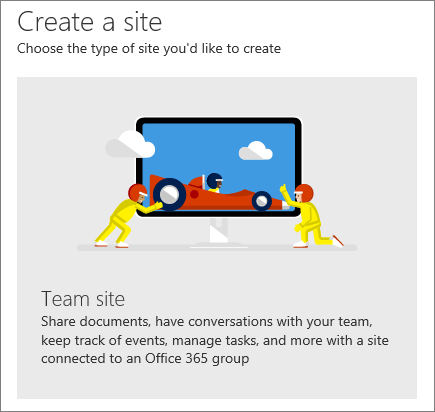The width and height of the screenshot is (435, 412).
Task: Click the large rear wheel of car
Action: tap(169, 194)
